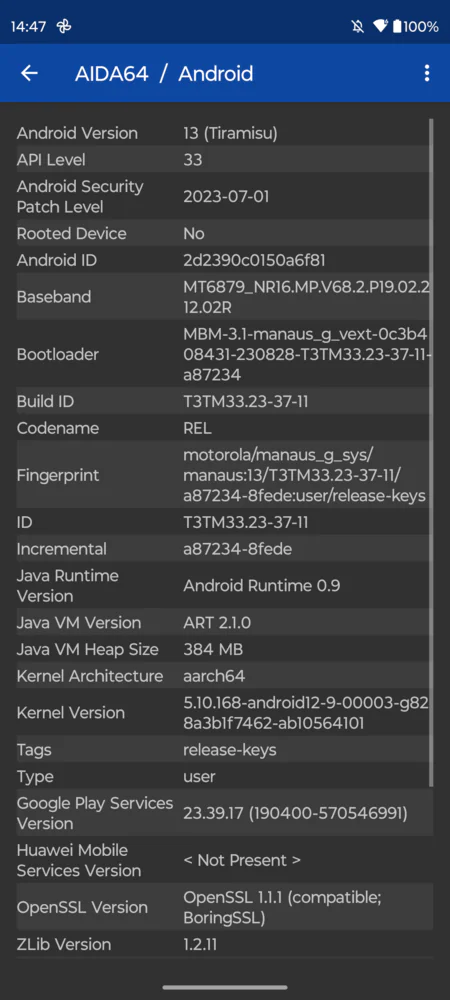Tap the Wi-Fi status icon

pyautogui.click(x=381, y=27)
